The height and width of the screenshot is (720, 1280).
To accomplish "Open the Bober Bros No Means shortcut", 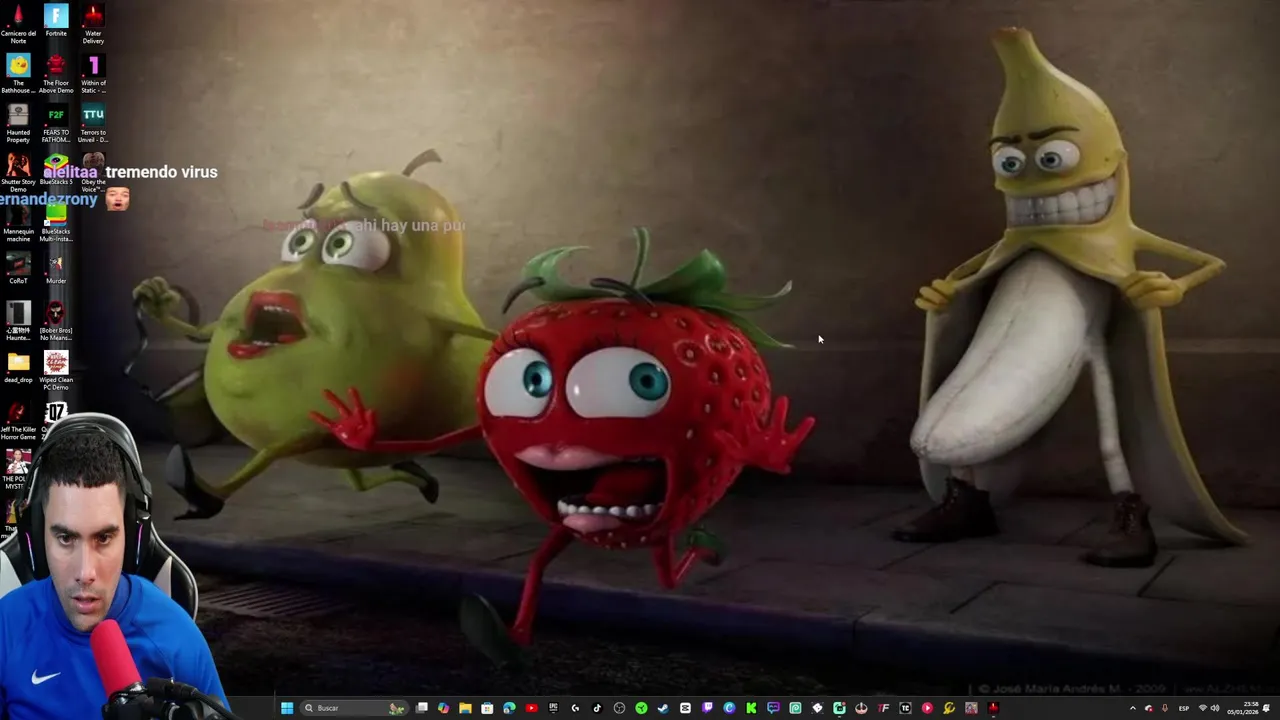I will click(x=56, y=321).
